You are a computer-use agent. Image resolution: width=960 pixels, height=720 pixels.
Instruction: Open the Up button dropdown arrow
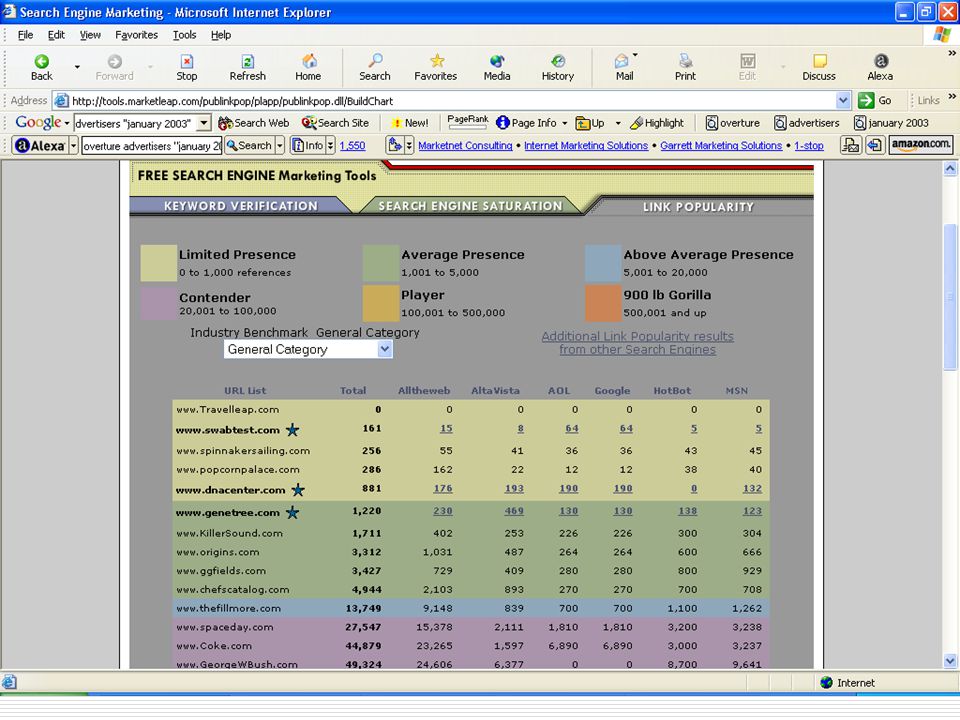pos(618,124)
